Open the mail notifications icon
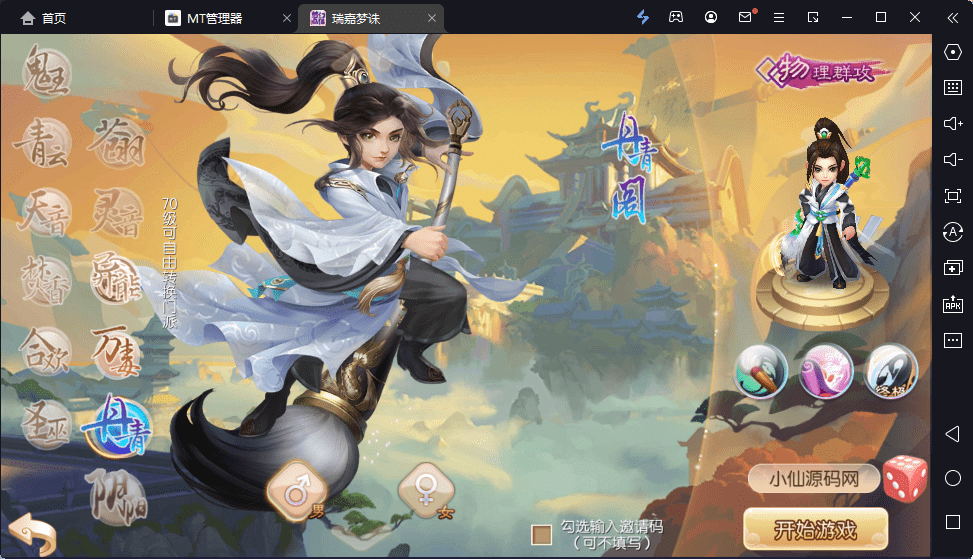973x559 pixels. [x=745, y=17]
